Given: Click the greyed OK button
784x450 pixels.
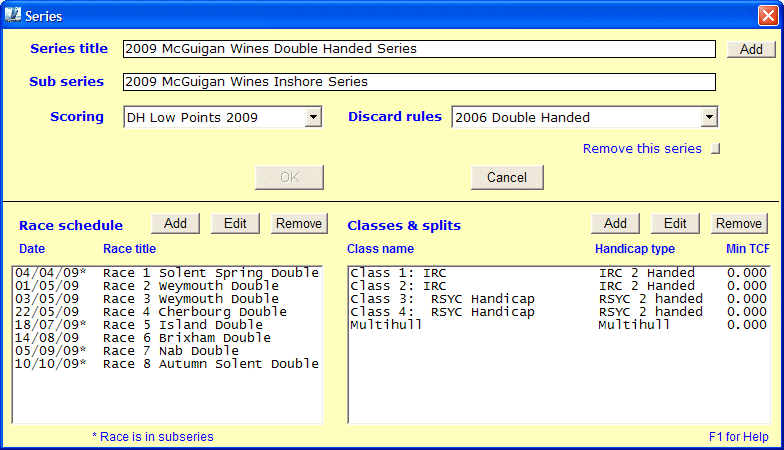Looking at the screenshot, I should click(290, 178).
